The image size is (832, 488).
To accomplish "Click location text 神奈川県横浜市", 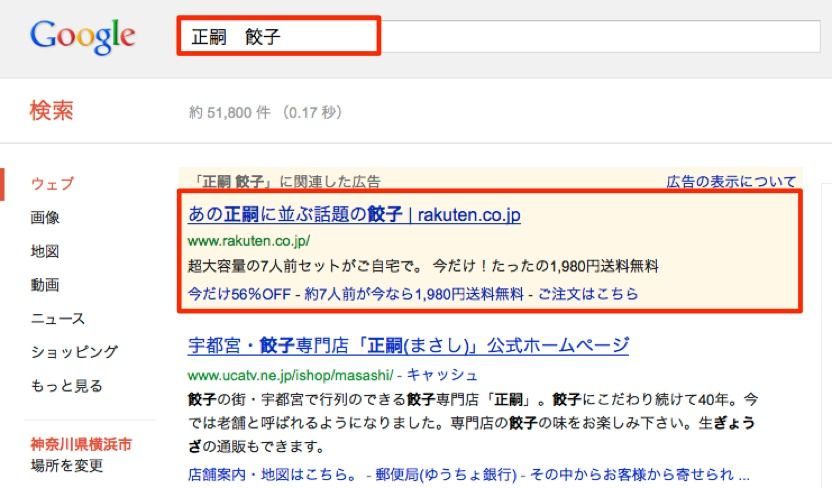I will click(81, 445).
